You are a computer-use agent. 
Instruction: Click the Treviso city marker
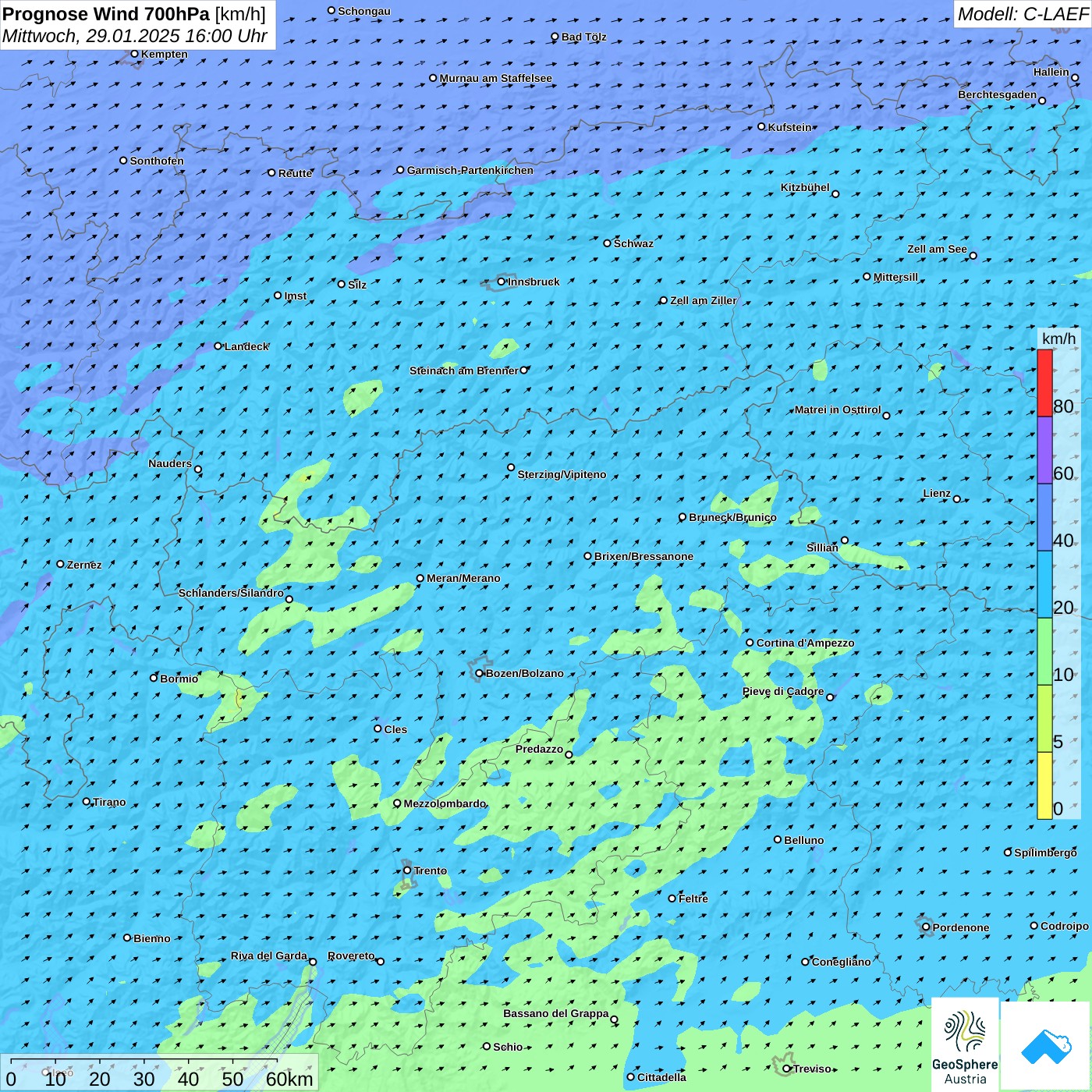(787, 1069)
